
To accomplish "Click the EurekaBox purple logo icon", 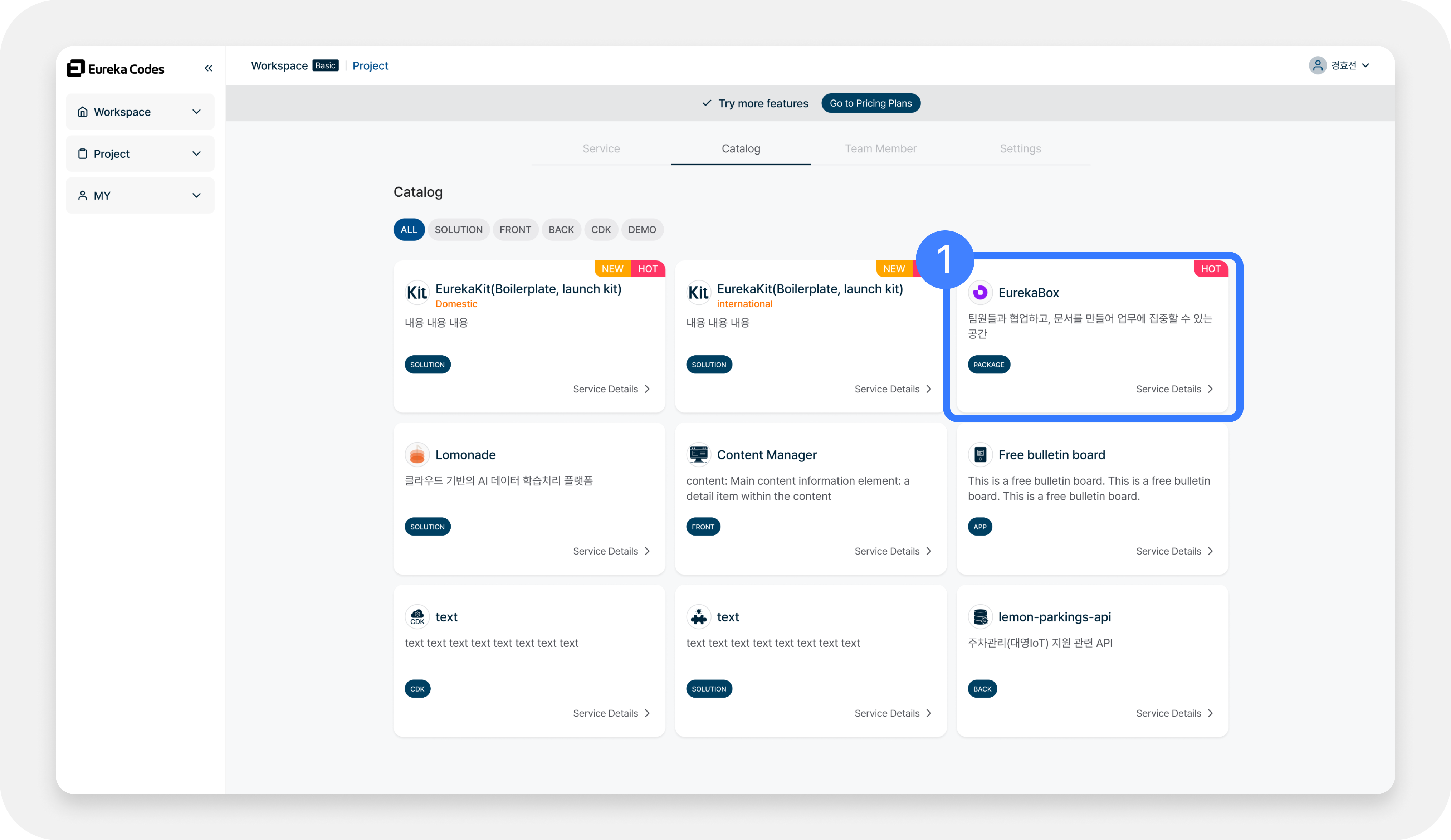I will click(x=980, y=293).
